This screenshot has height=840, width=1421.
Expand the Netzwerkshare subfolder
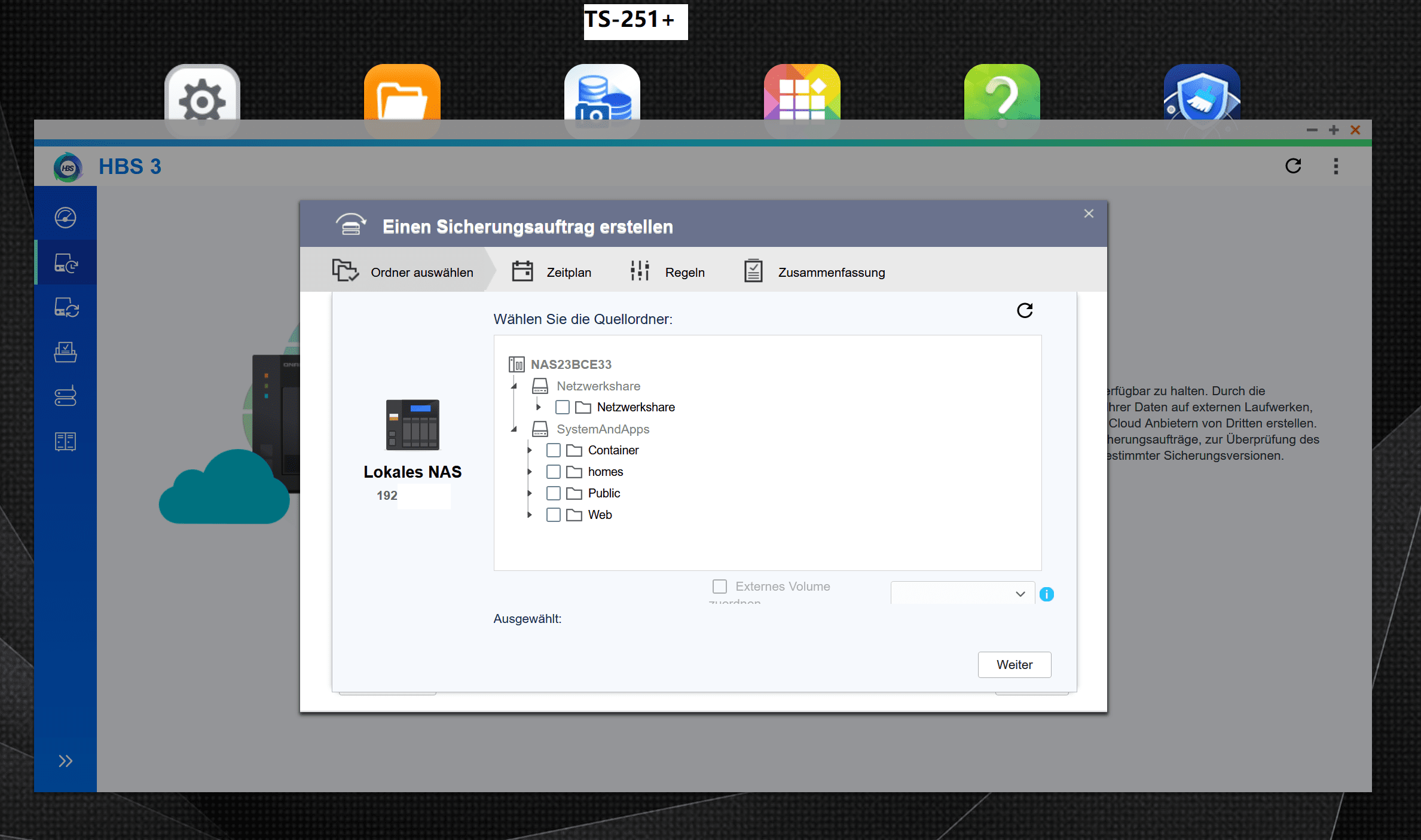point(539,407)
